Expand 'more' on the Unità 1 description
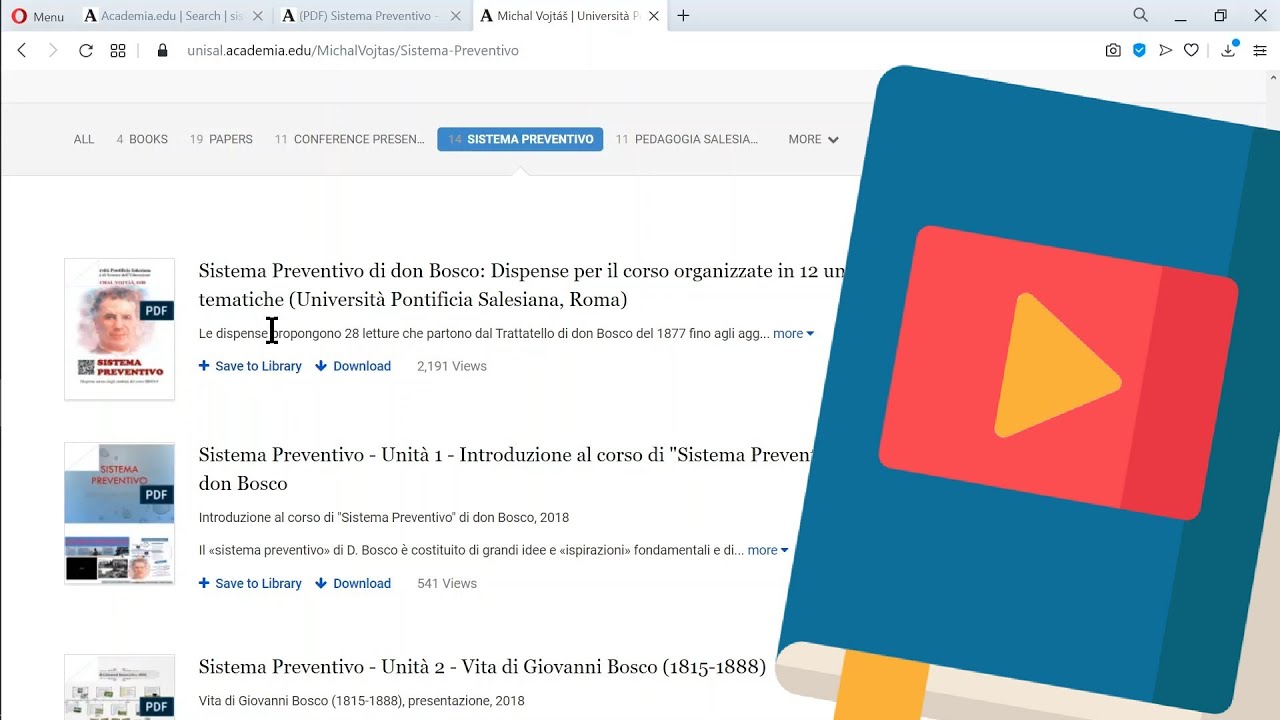The image size is (1280, 720). pyautogui.click(x=768, y=550)
